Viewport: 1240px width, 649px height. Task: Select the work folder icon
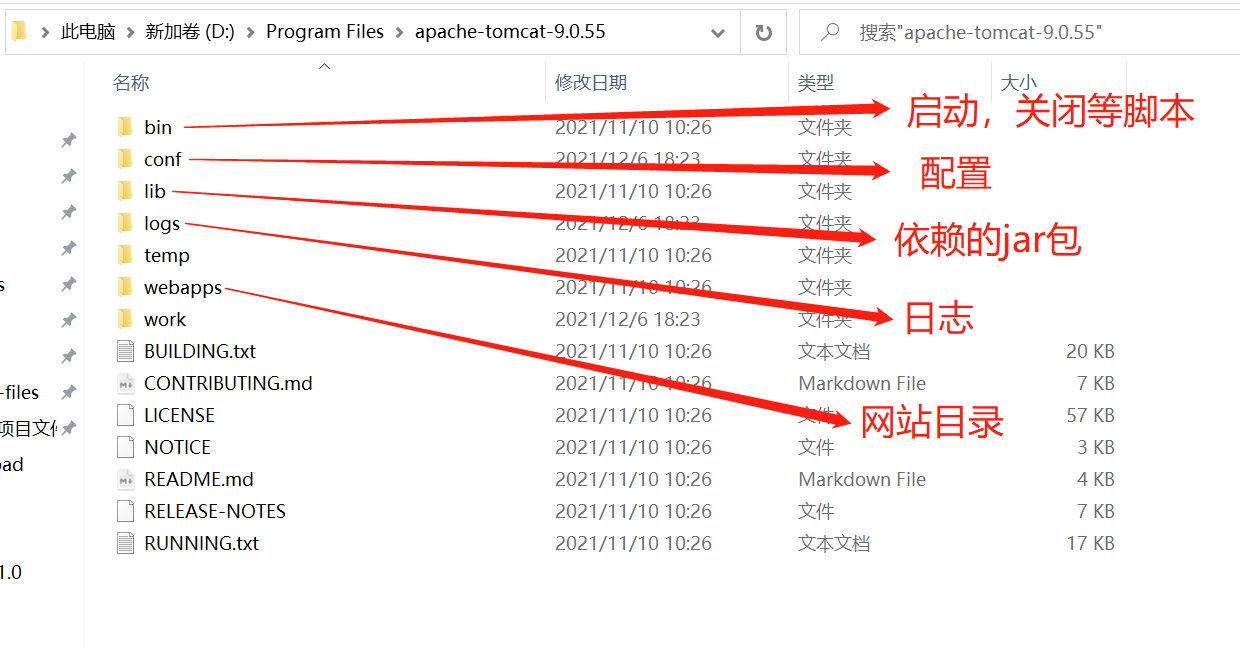[125, 319]
